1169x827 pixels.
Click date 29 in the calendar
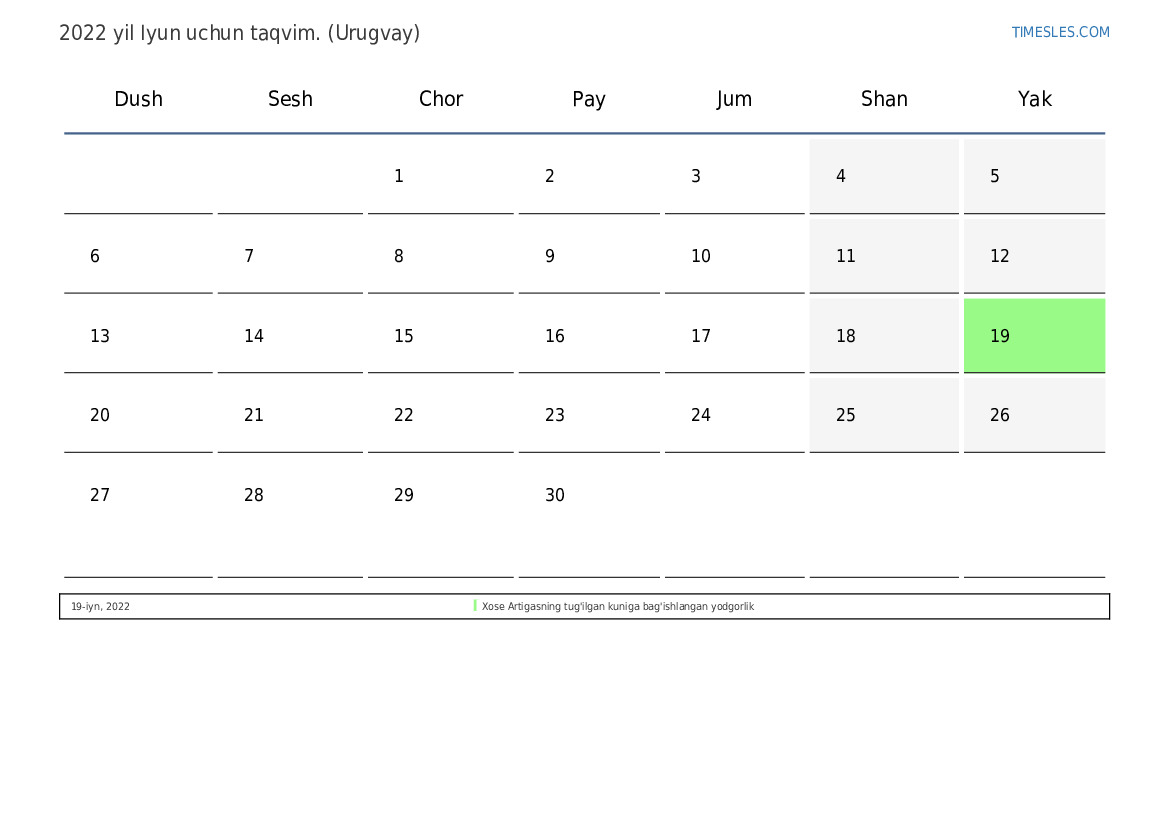coord(403,494)
